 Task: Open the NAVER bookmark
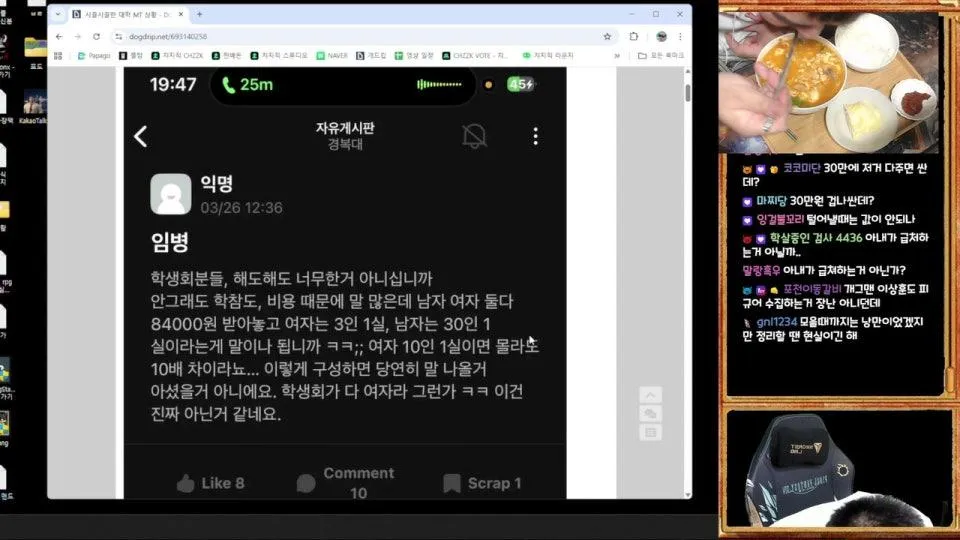[x=332, y=56]
